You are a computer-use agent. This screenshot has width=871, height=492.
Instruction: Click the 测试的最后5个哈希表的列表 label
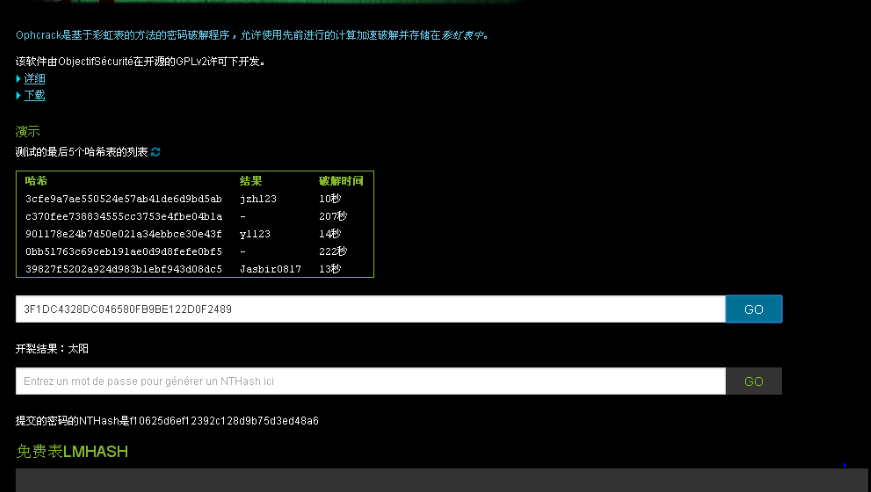tap(82, 152)
